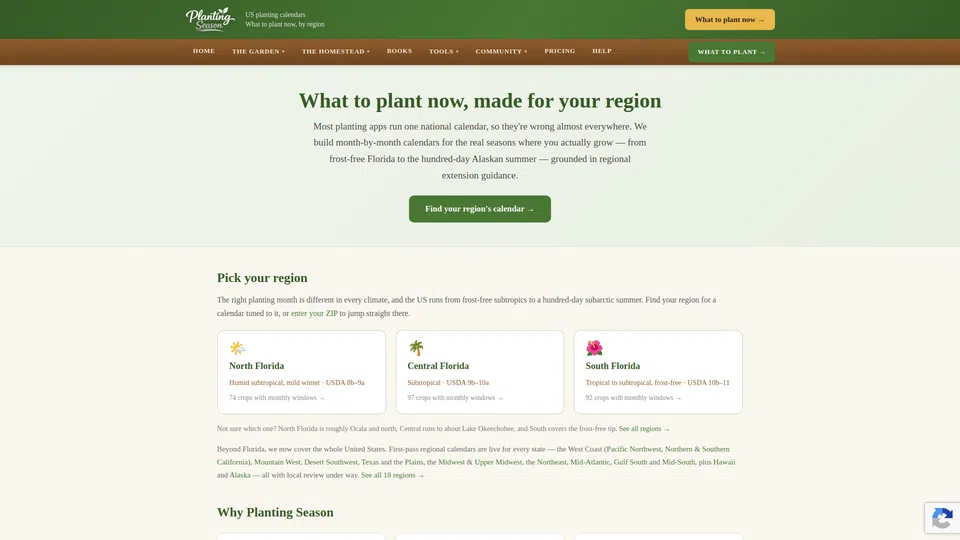
Task: Open the Mountain West region link
Action: click(x=277, y=462)
